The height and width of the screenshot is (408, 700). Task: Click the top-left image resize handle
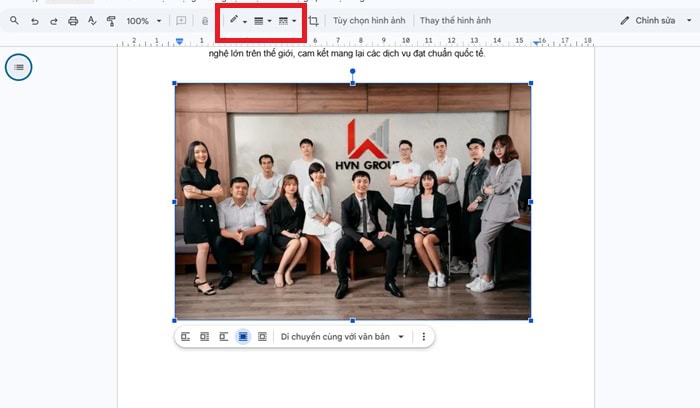click(175, 83)
